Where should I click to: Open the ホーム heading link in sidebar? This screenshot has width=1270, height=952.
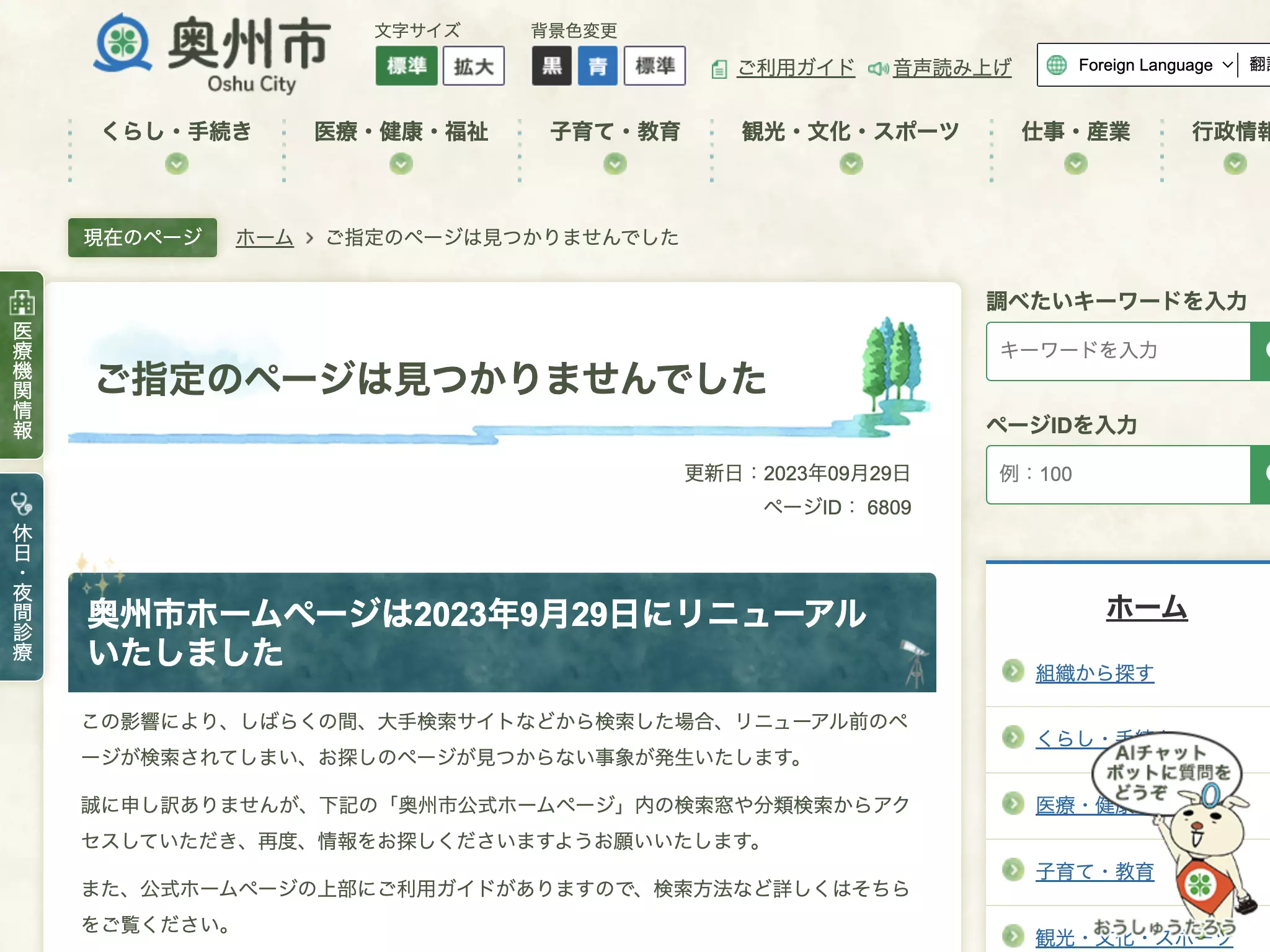point(1147,607)
